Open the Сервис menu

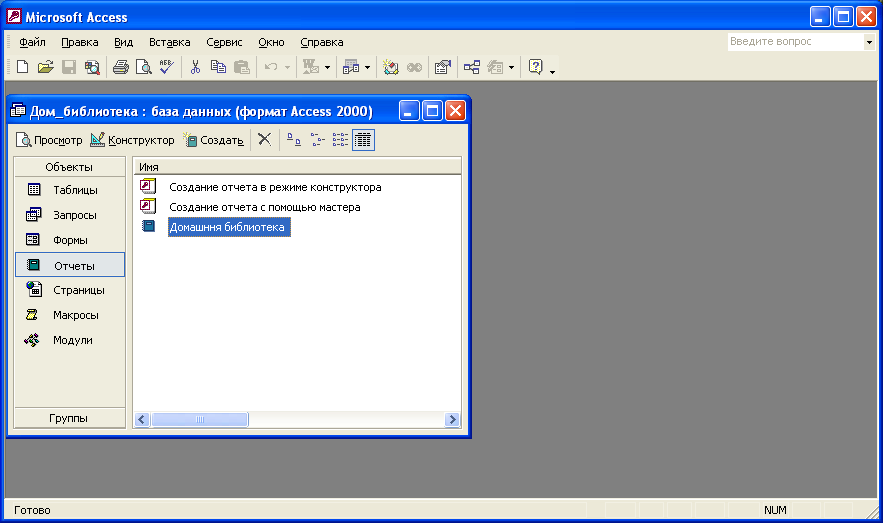(224, 42)
